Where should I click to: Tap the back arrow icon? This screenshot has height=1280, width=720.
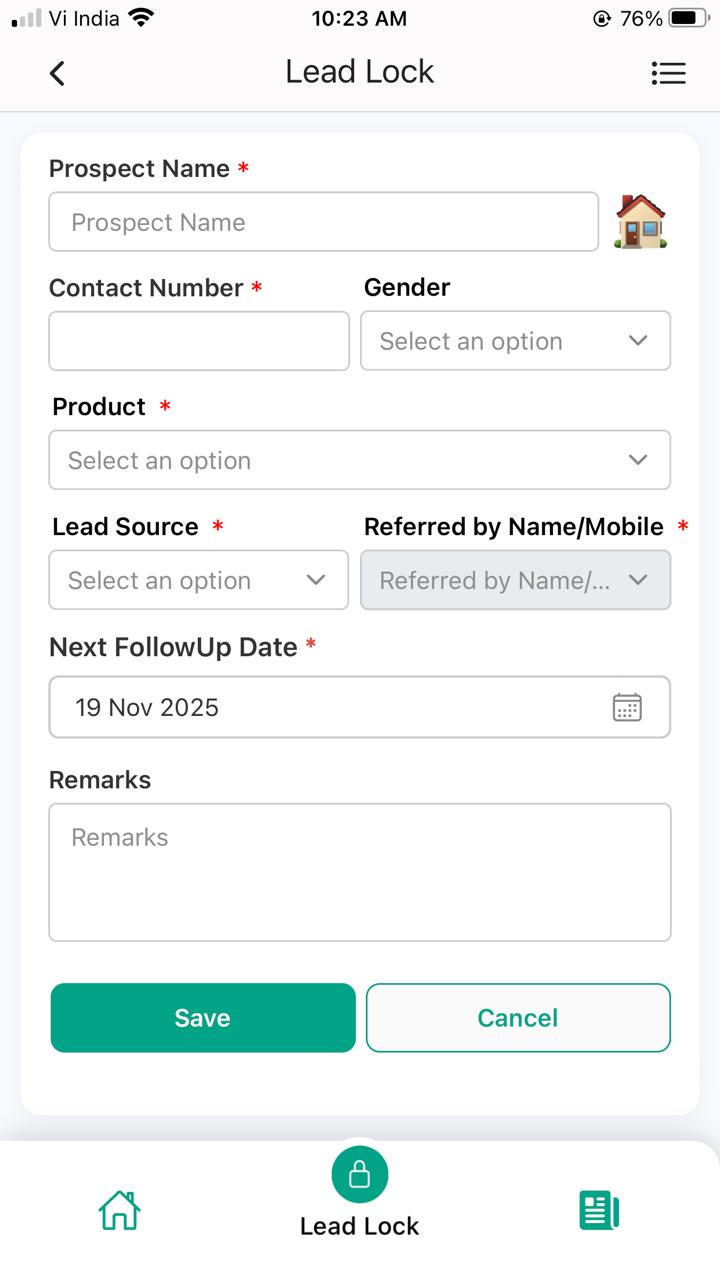tap(57, 73)
